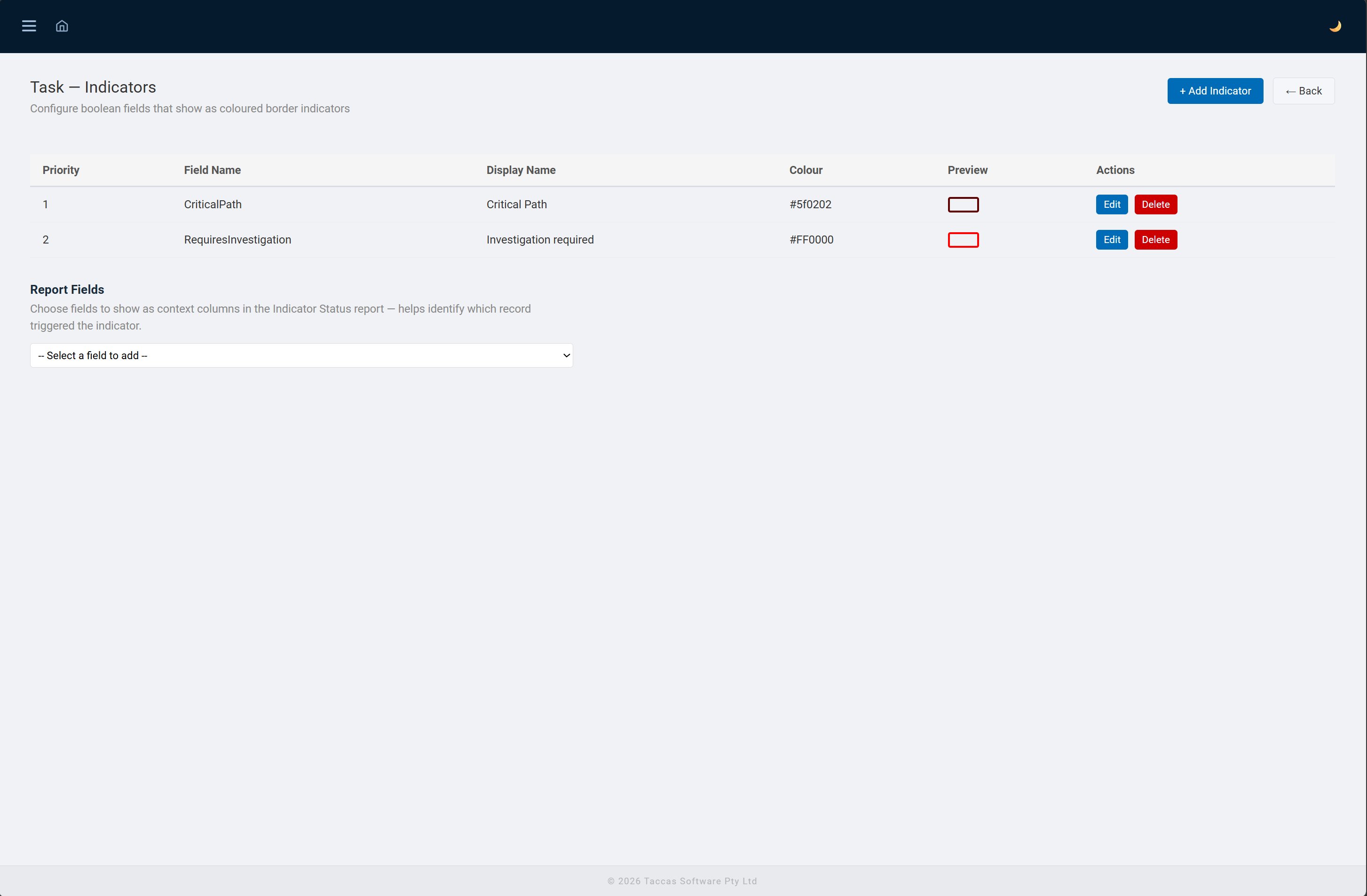
Task: Click priority value 2 in RequiresInvestigation row
Action: pyautogui.click(x=45, y=239)
